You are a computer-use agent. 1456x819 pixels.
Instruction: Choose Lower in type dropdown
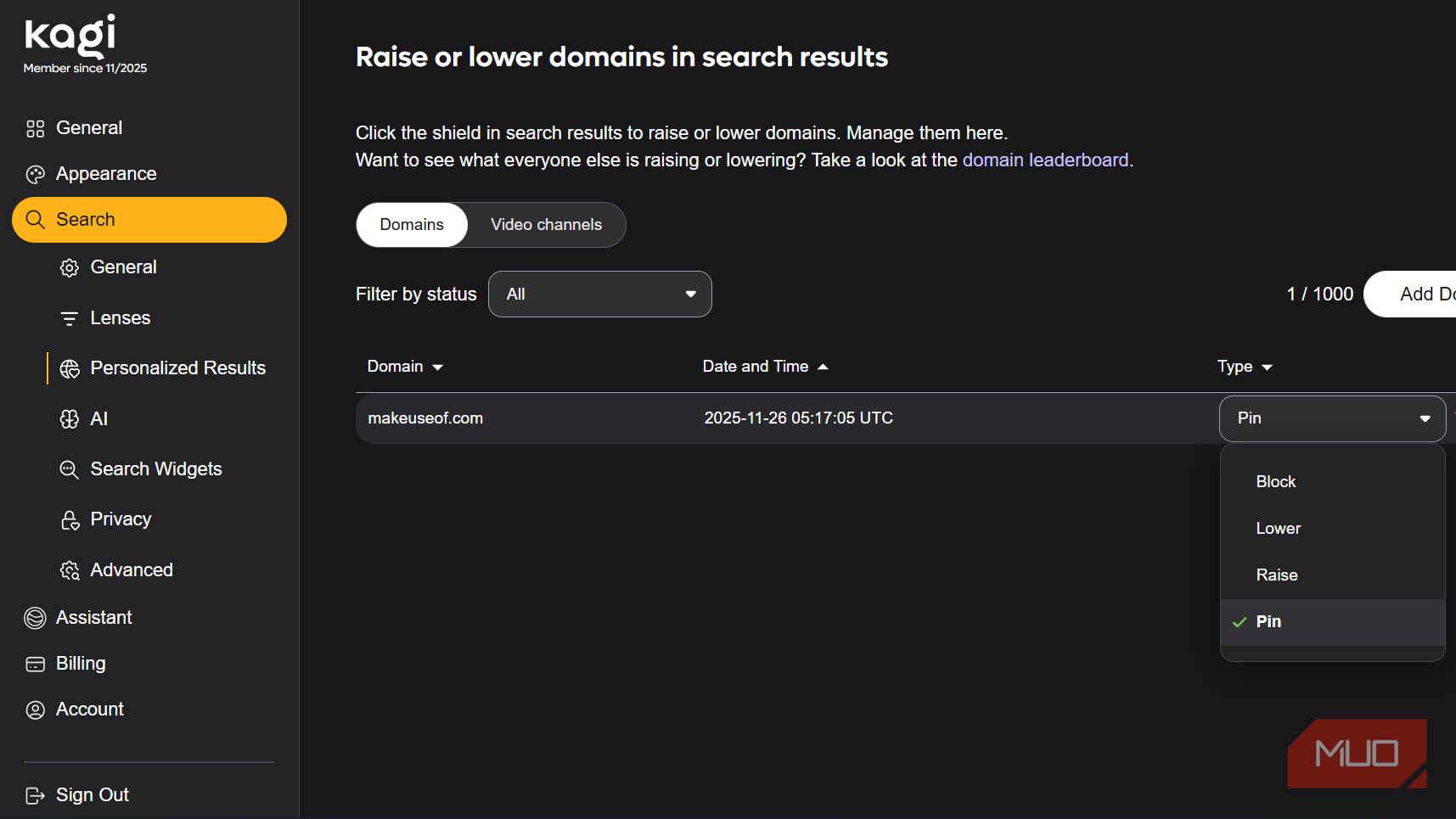click(x=1332, y=529)
